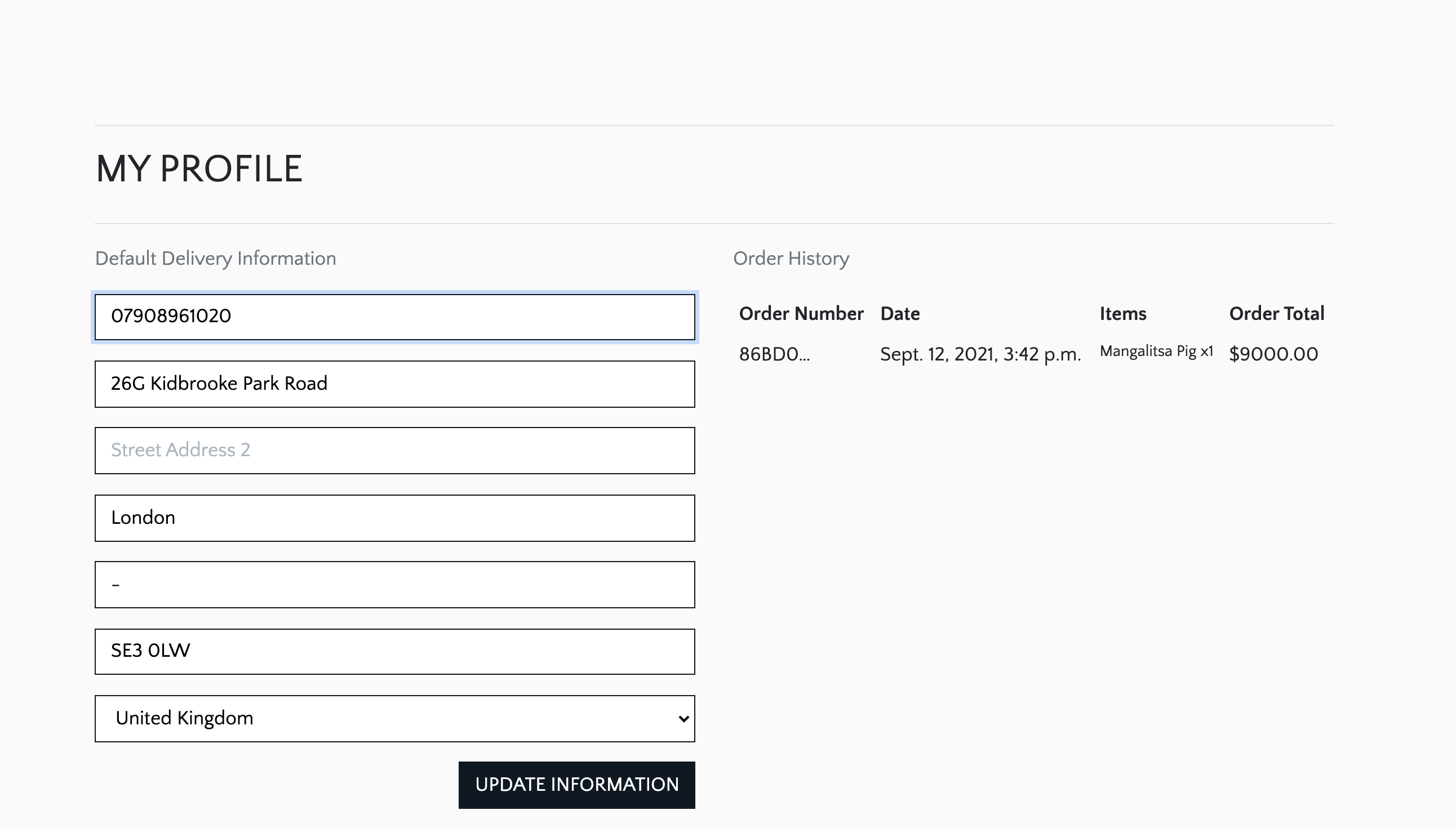Viewport: 1456px width, 828px height.
Task: Click the 26G Kidbrooke Park Road field
Action: pos(394,384)
